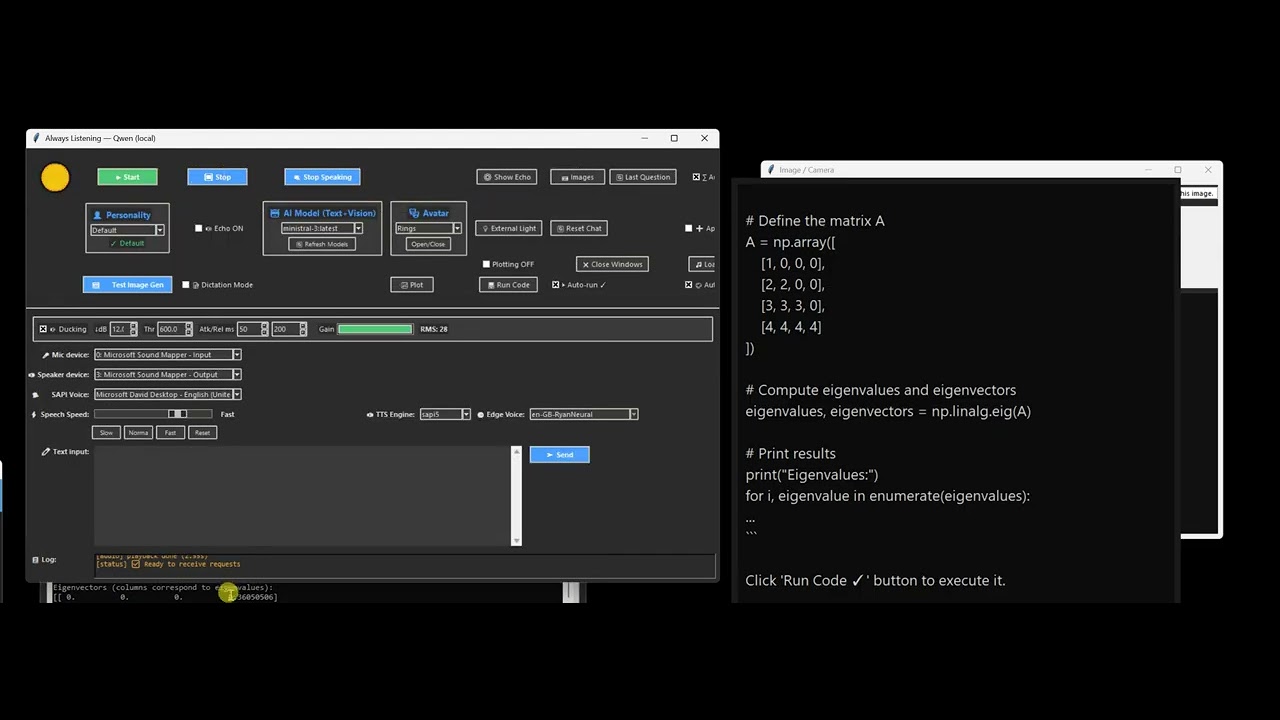Open the Show Echo button

point(507,177)
